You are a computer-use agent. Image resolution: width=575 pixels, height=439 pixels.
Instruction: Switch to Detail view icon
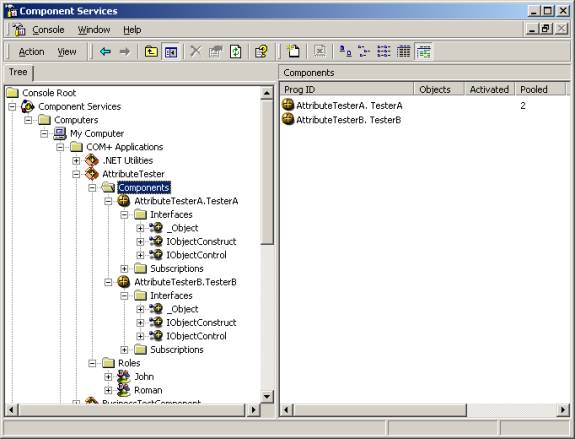pos(404,52)
